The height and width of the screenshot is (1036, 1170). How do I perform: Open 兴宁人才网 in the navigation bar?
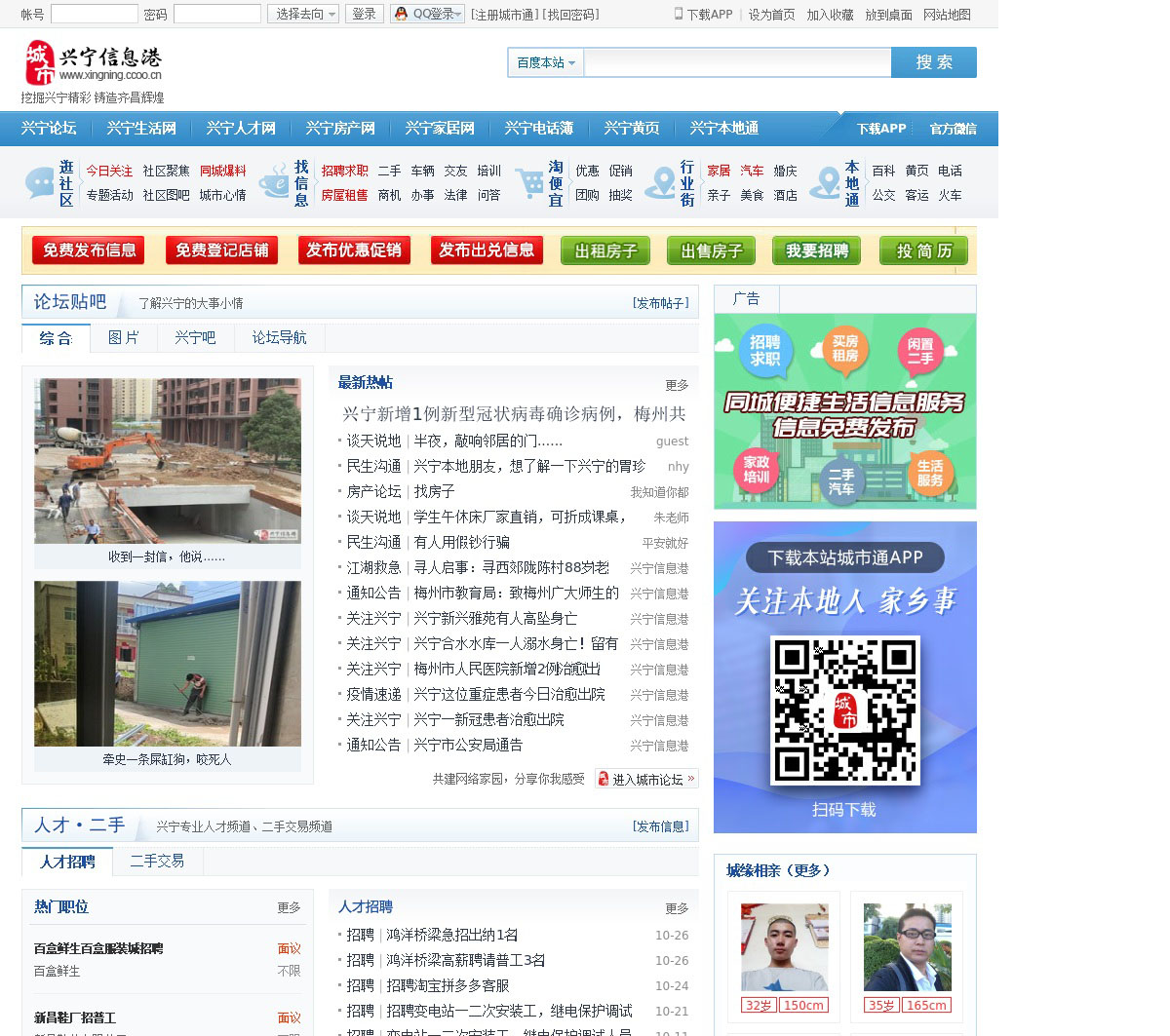[x=241, y=129]
